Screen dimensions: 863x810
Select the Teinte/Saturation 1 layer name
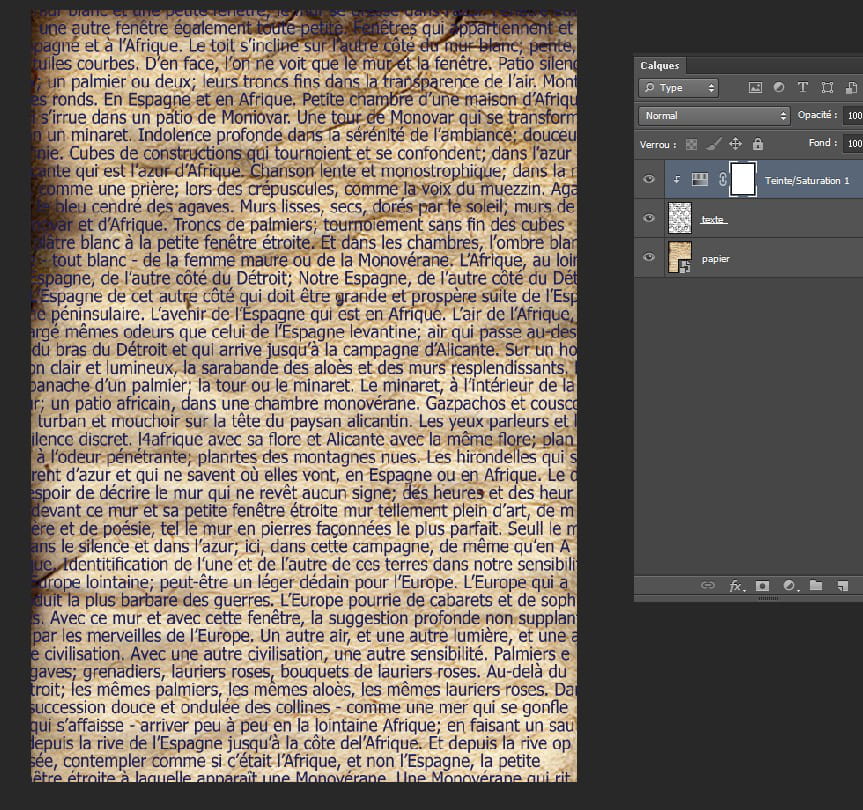click(807, 180)
